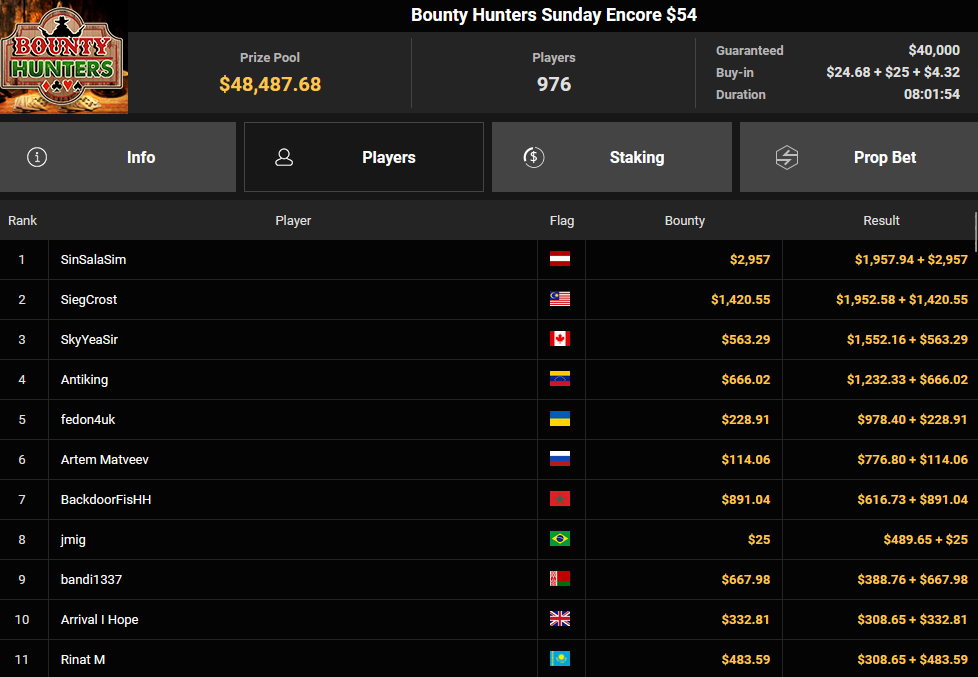Click the Info circle icon
This screenshot has height=677, width=978.
tap(37, 157)
